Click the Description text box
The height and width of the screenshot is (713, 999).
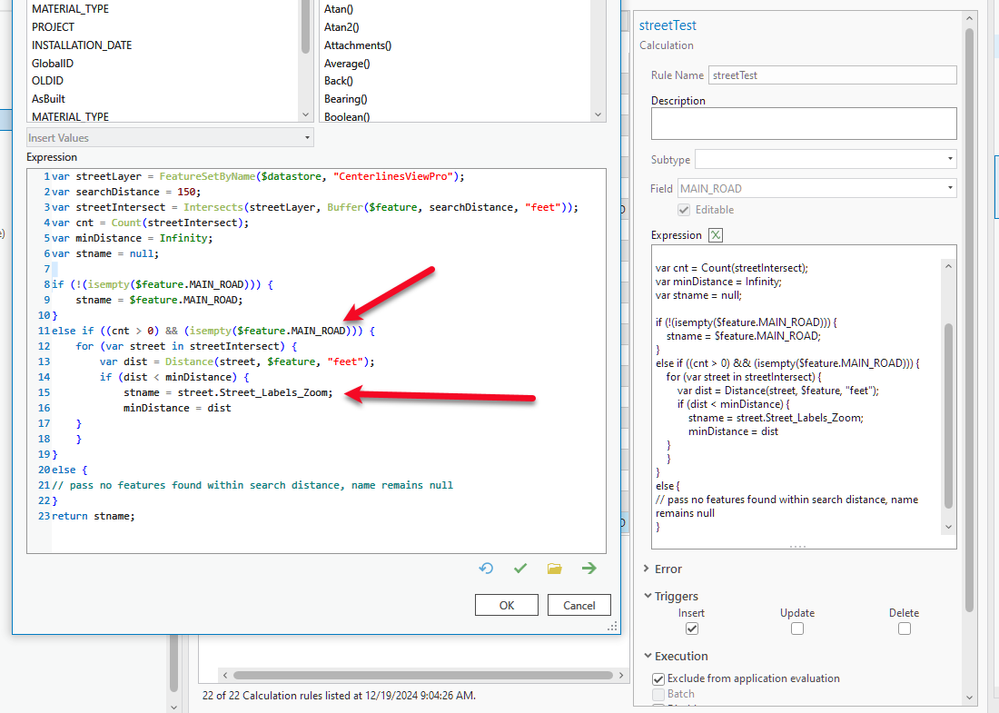803,124
